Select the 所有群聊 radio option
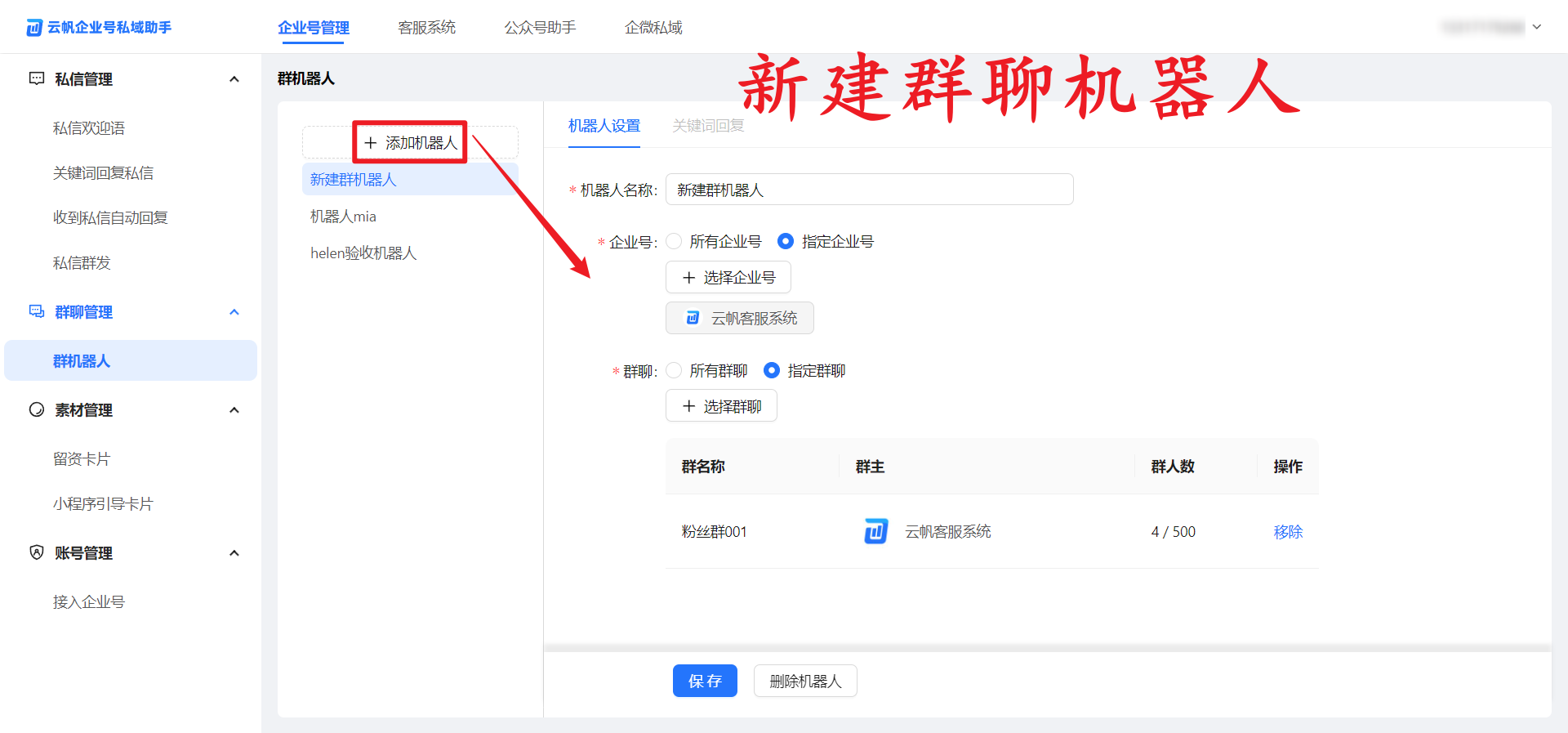Image resolution: width=1568 pixels, height=733 pixels. pyautogui.click(x=674, y=370)
